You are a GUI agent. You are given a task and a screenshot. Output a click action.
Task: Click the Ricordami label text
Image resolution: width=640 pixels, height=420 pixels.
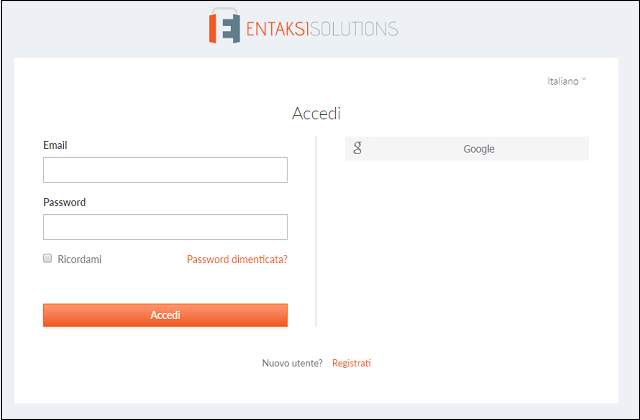click(x=80, y=259)
